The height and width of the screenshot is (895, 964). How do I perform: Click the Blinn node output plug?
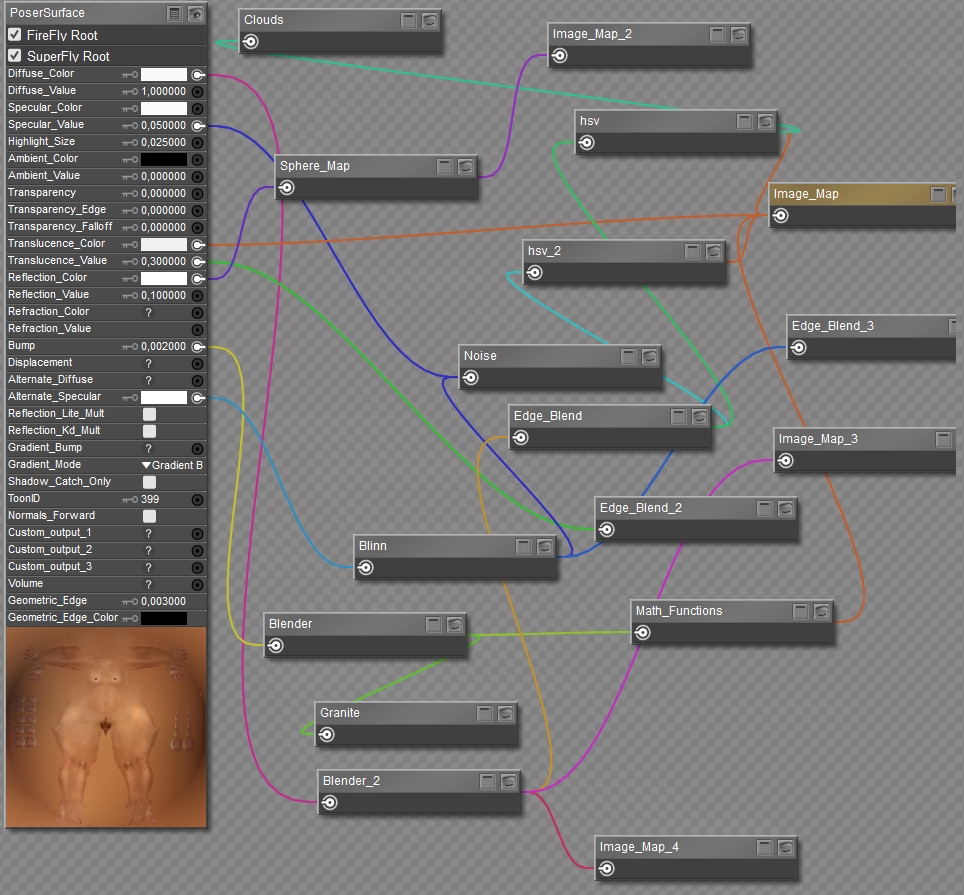(365, 567)
